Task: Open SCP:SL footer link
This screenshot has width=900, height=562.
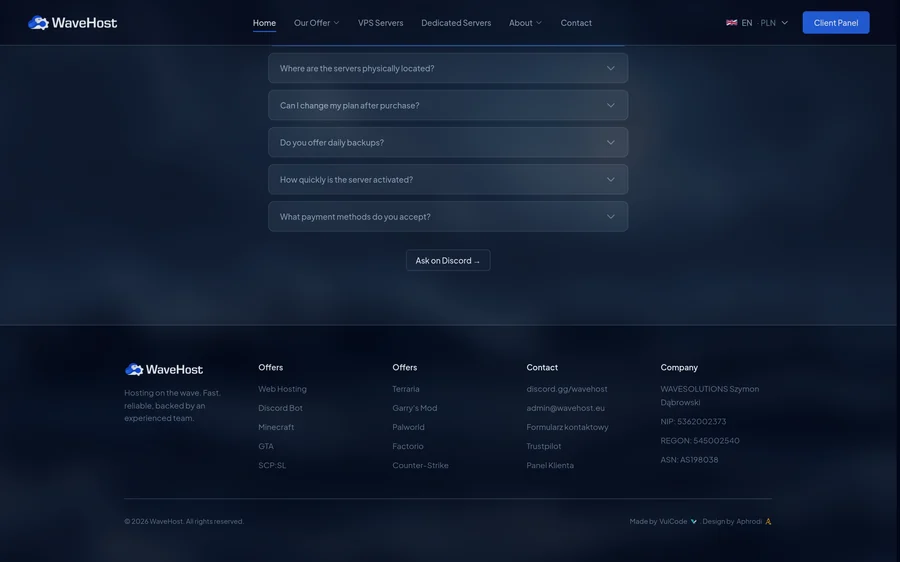Action: (272, 466)
